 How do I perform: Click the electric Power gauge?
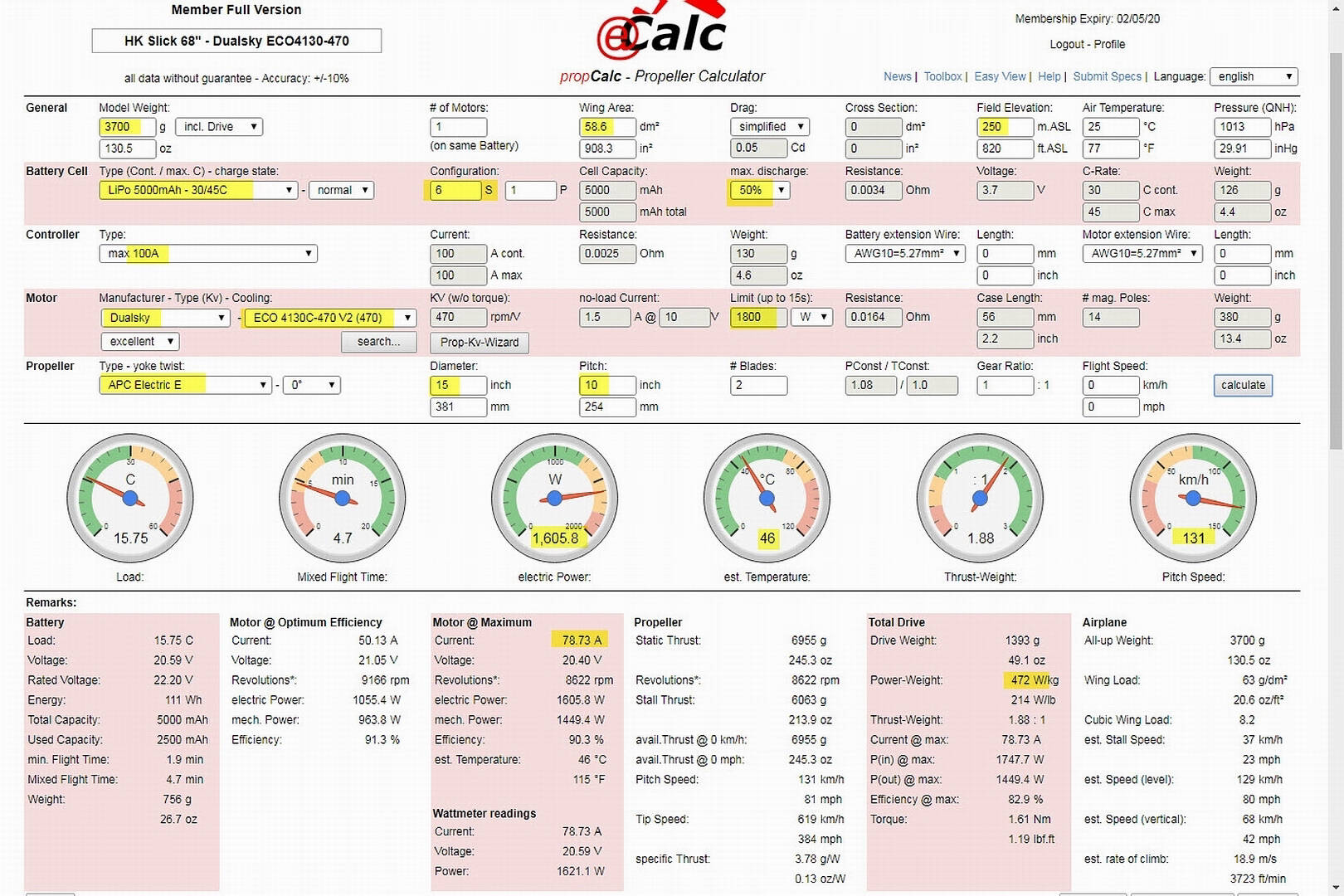click(x=555, y=499)
